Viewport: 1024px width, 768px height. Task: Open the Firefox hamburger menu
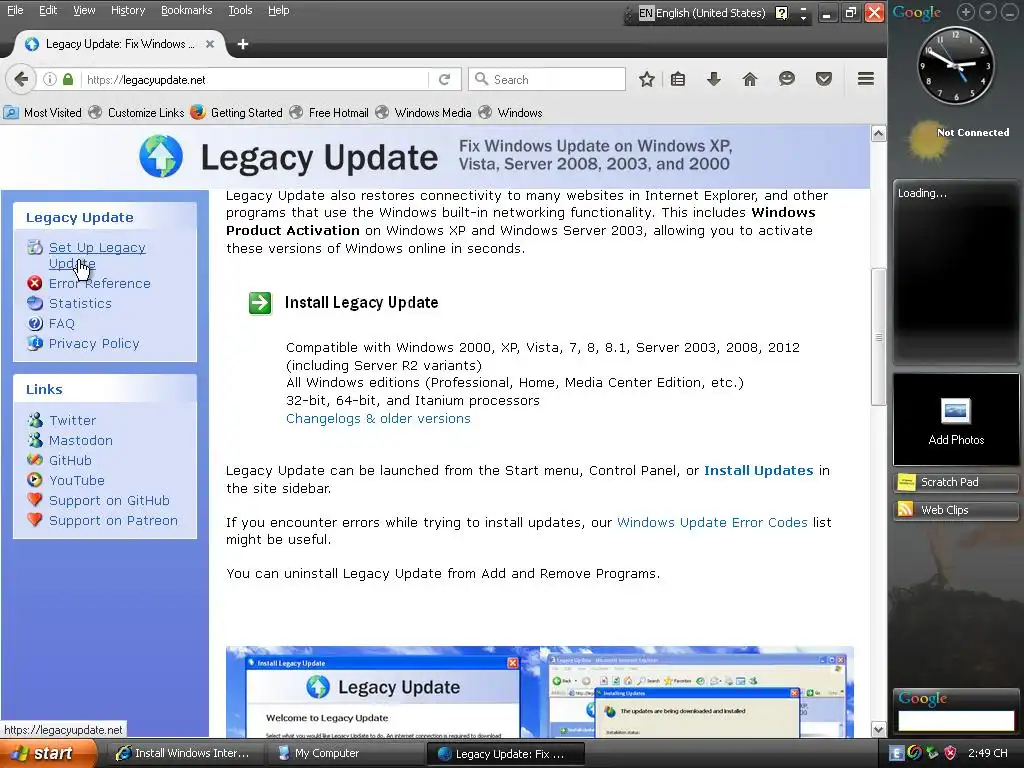coord(866,79)
